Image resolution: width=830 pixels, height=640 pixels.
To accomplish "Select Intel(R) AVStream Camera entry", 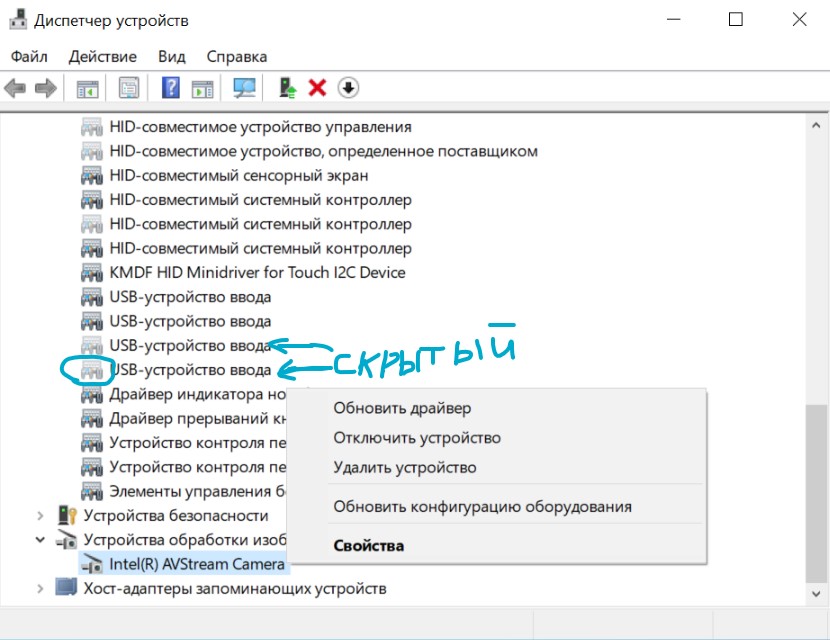I will click(197, 564).
